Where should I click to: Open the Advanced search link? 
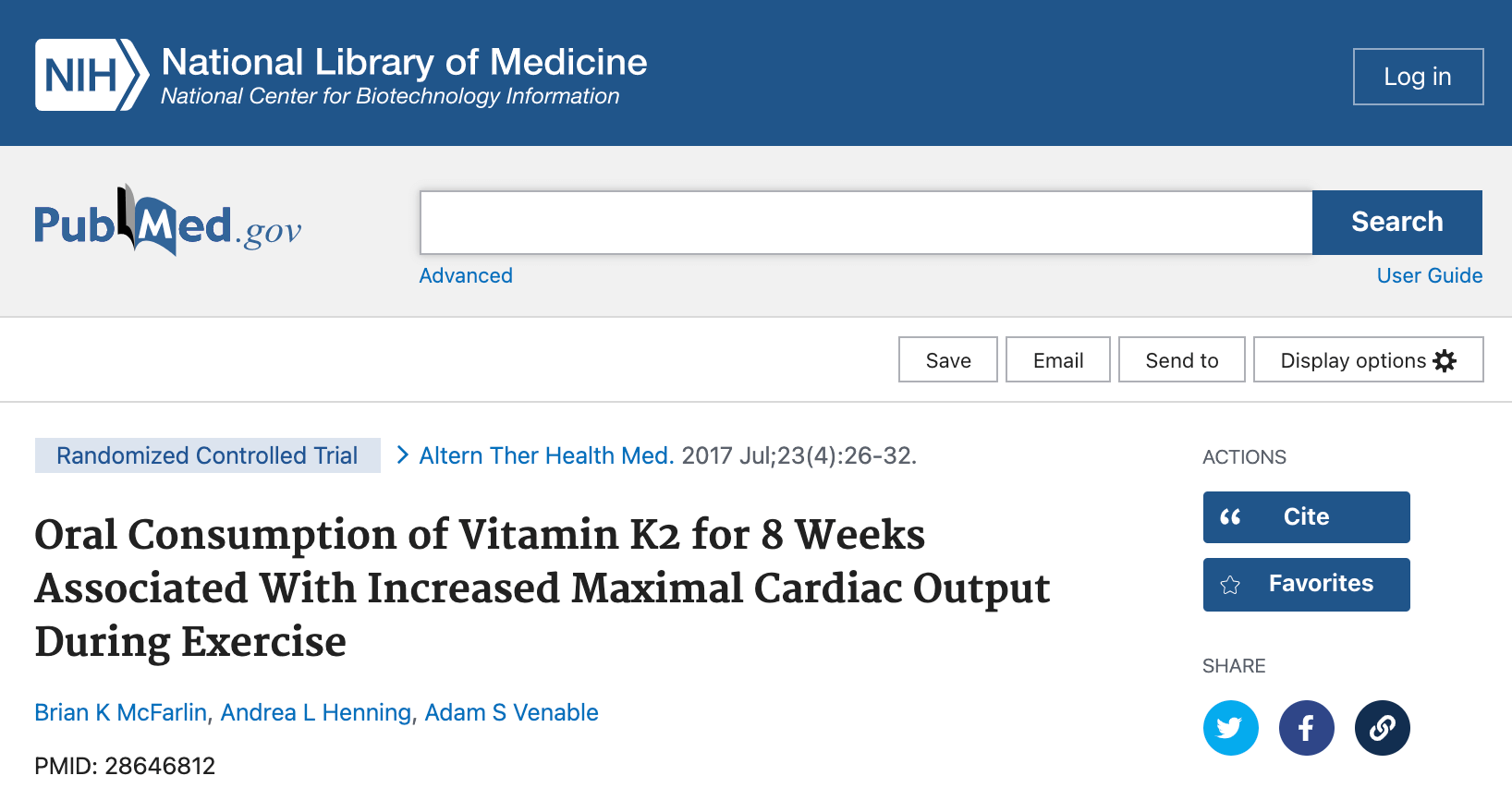466,275
